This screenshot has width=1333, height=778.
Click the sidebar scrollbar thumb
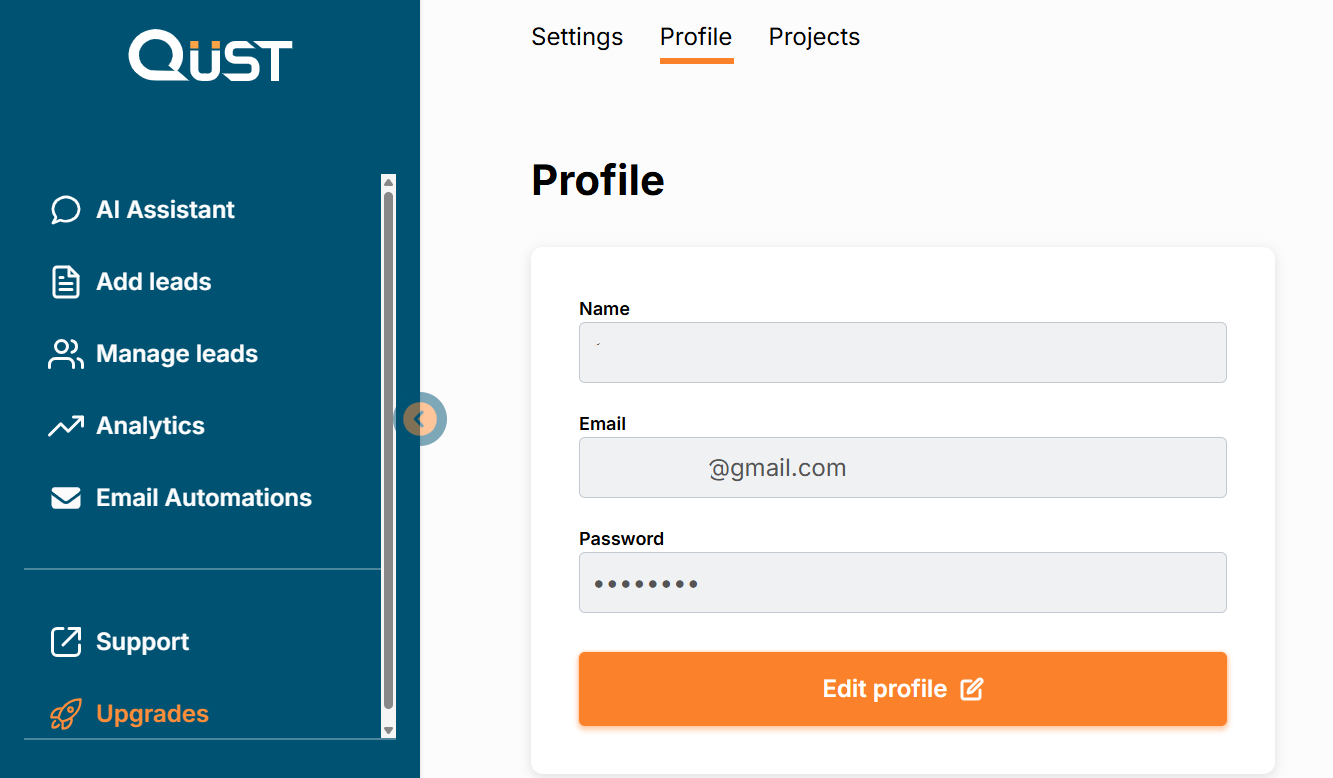click(389, 450)
